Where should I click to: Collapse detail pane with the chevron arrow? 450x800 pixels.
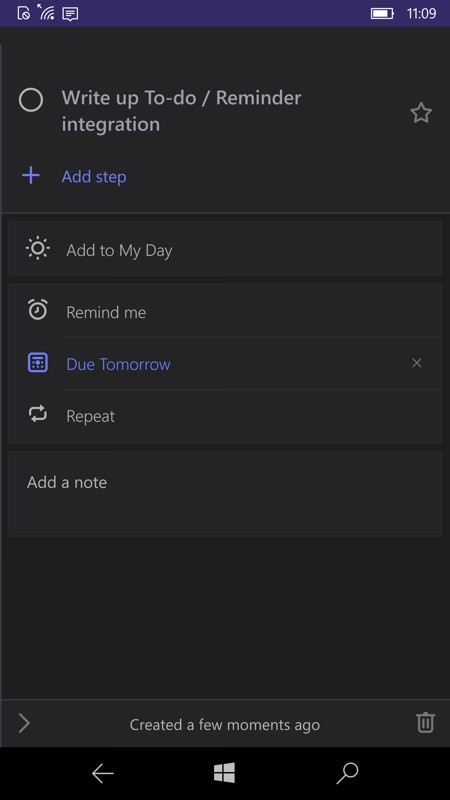(24, 723)
